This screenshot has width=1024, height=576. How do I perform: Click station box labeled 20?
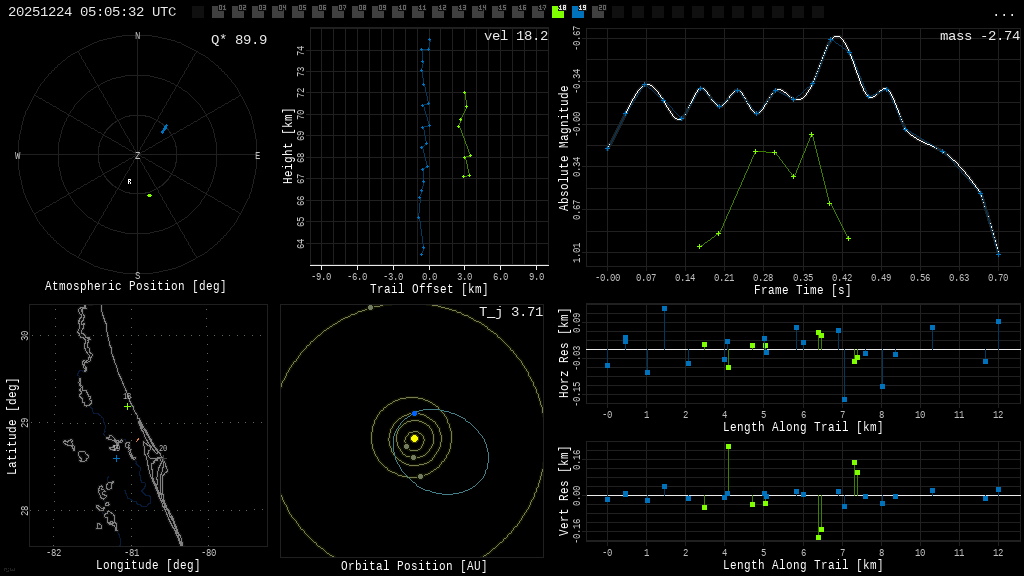(598, 12)
